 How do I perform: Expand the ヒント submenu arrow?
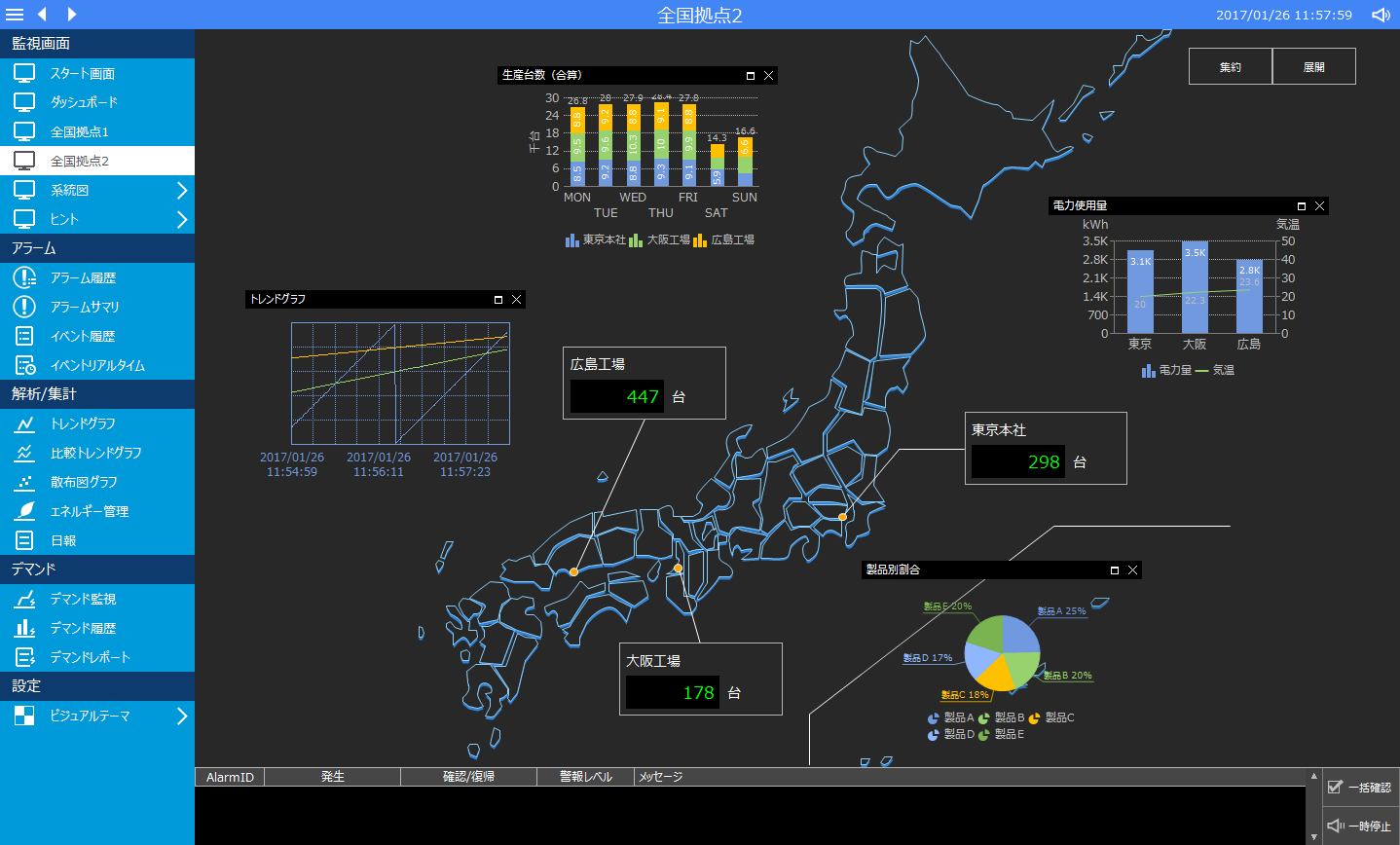click(181, 219)
